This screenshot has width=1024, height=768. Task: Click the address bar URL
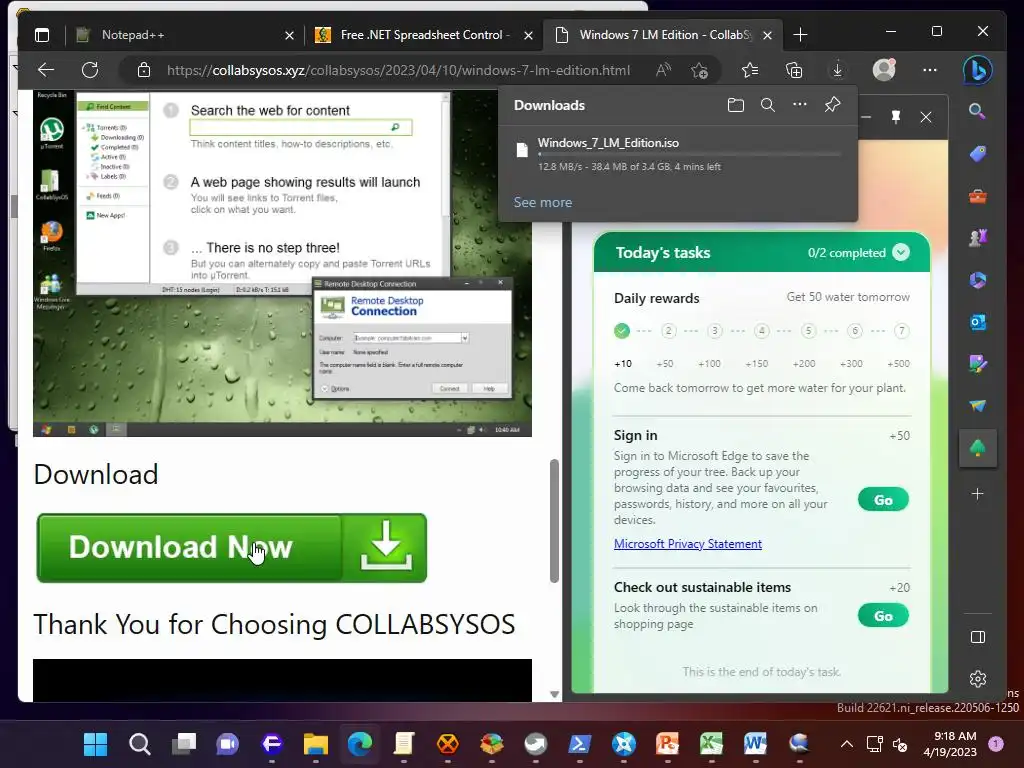(398, 70)
